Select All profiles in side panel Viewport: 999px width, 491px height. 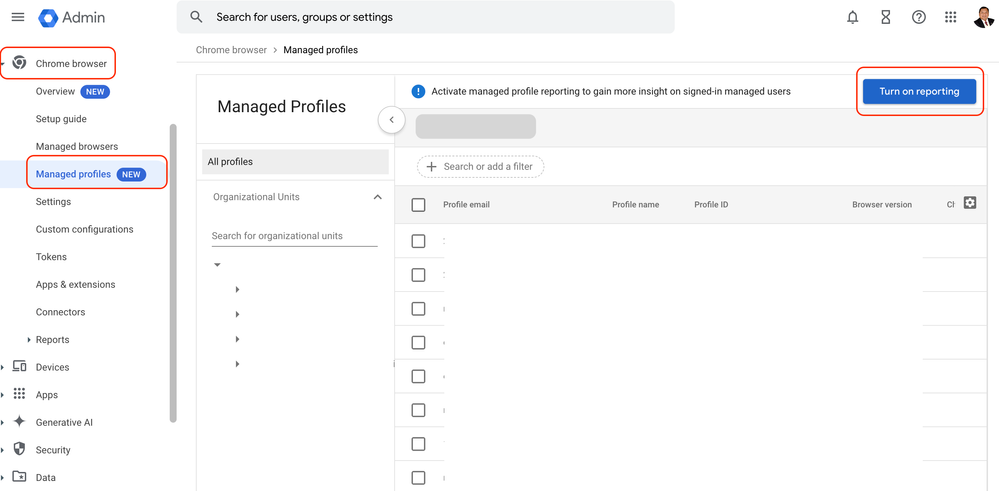pyautogui.click(x=295, y=162)
